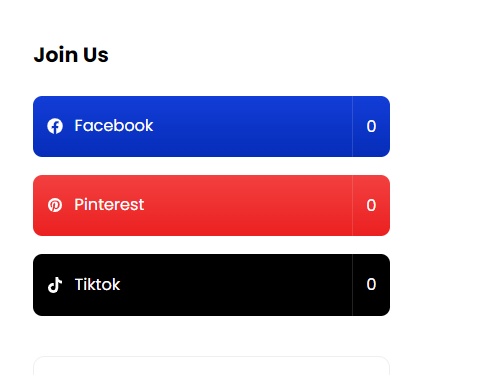
Task: Click the TikTok music-note icon
Action: point(55,285)
